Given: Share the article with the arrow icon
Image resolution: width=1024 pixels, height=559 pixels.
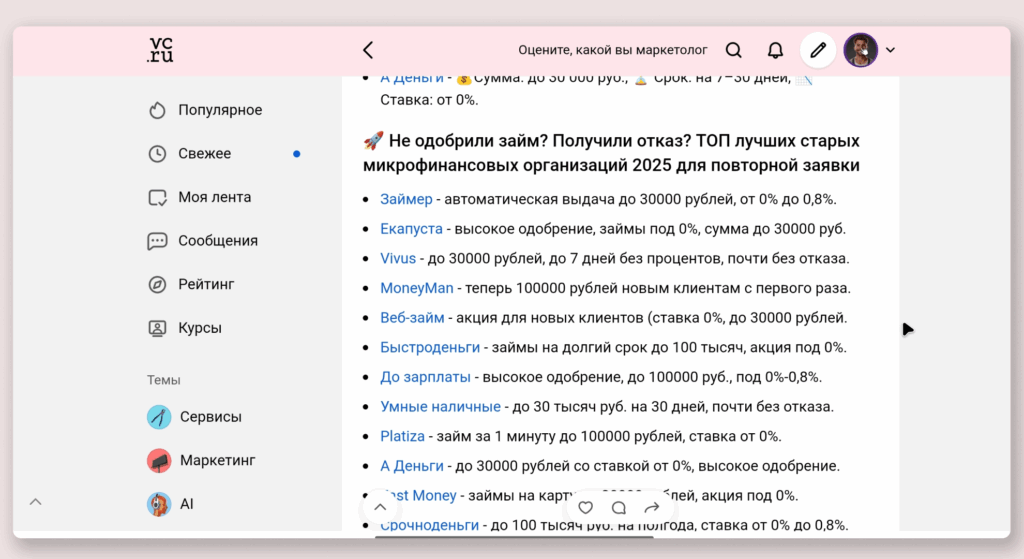Looking at the screenshot, I should [652, 508].
